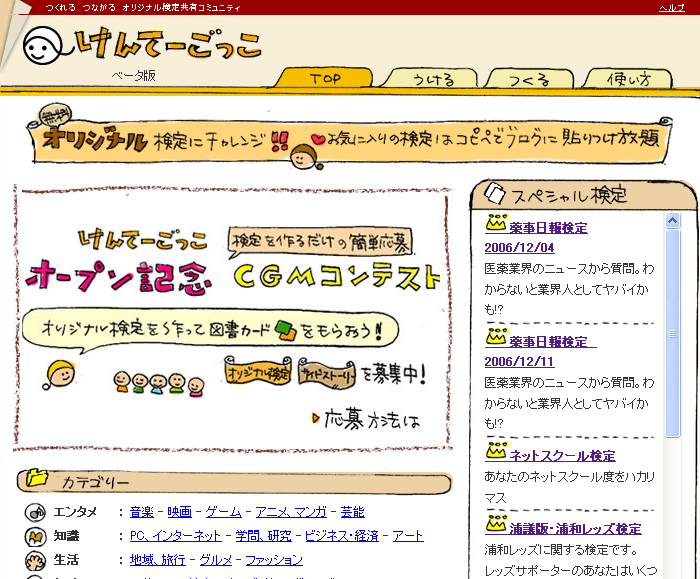700x579 pixels.
Task: Open the 浦議版・浦和レッズ検定 link
Action: click(x=575, y=529)
